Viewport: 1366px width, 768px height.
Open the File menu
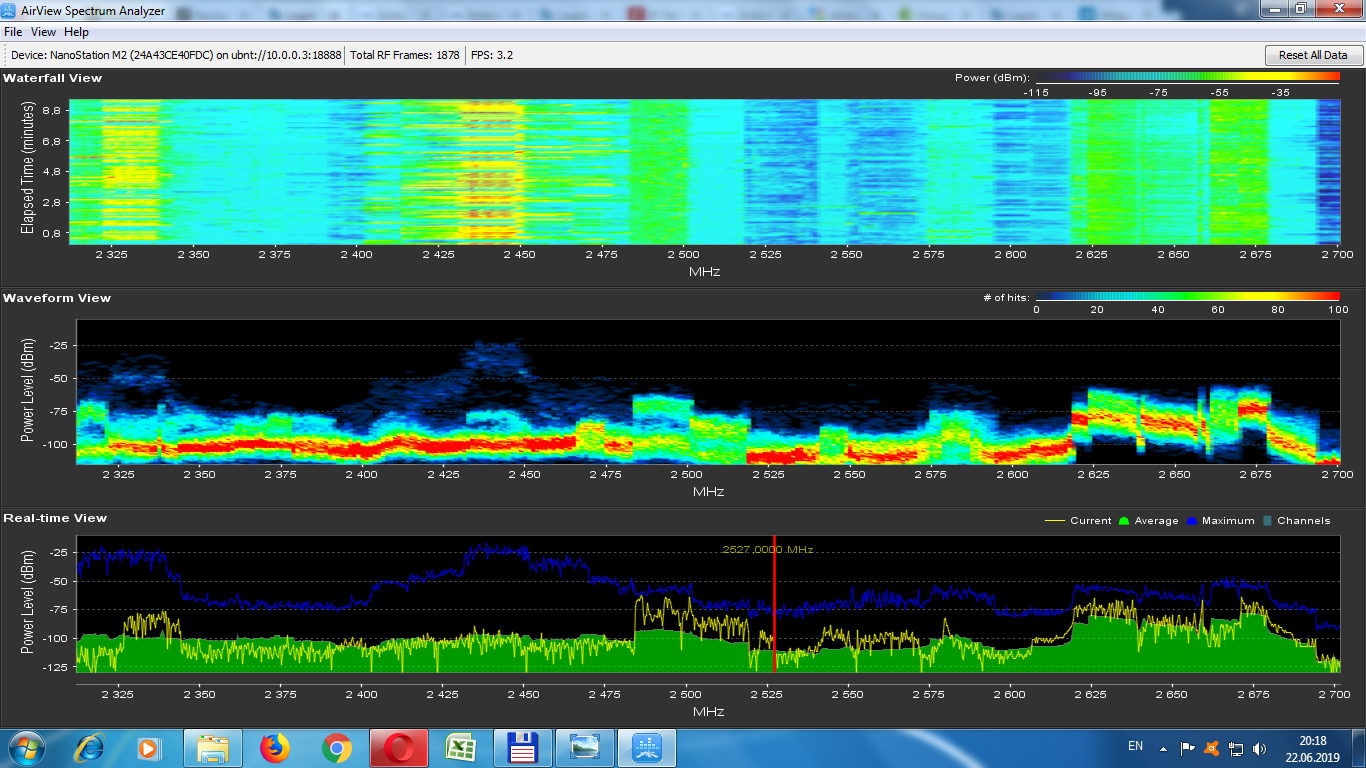(x=13, y=32)
